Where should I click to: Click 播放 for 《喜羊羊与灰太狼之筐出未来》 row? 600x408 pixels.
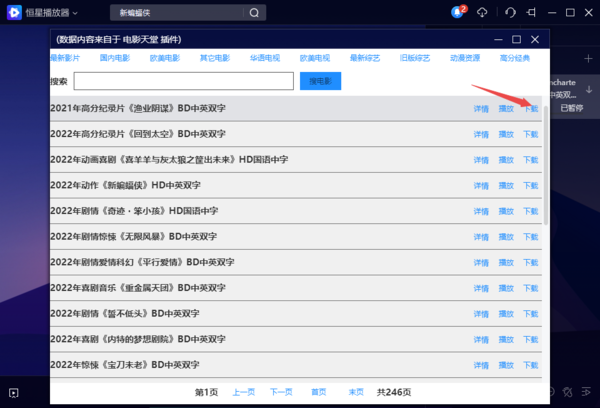pos(506,160)
